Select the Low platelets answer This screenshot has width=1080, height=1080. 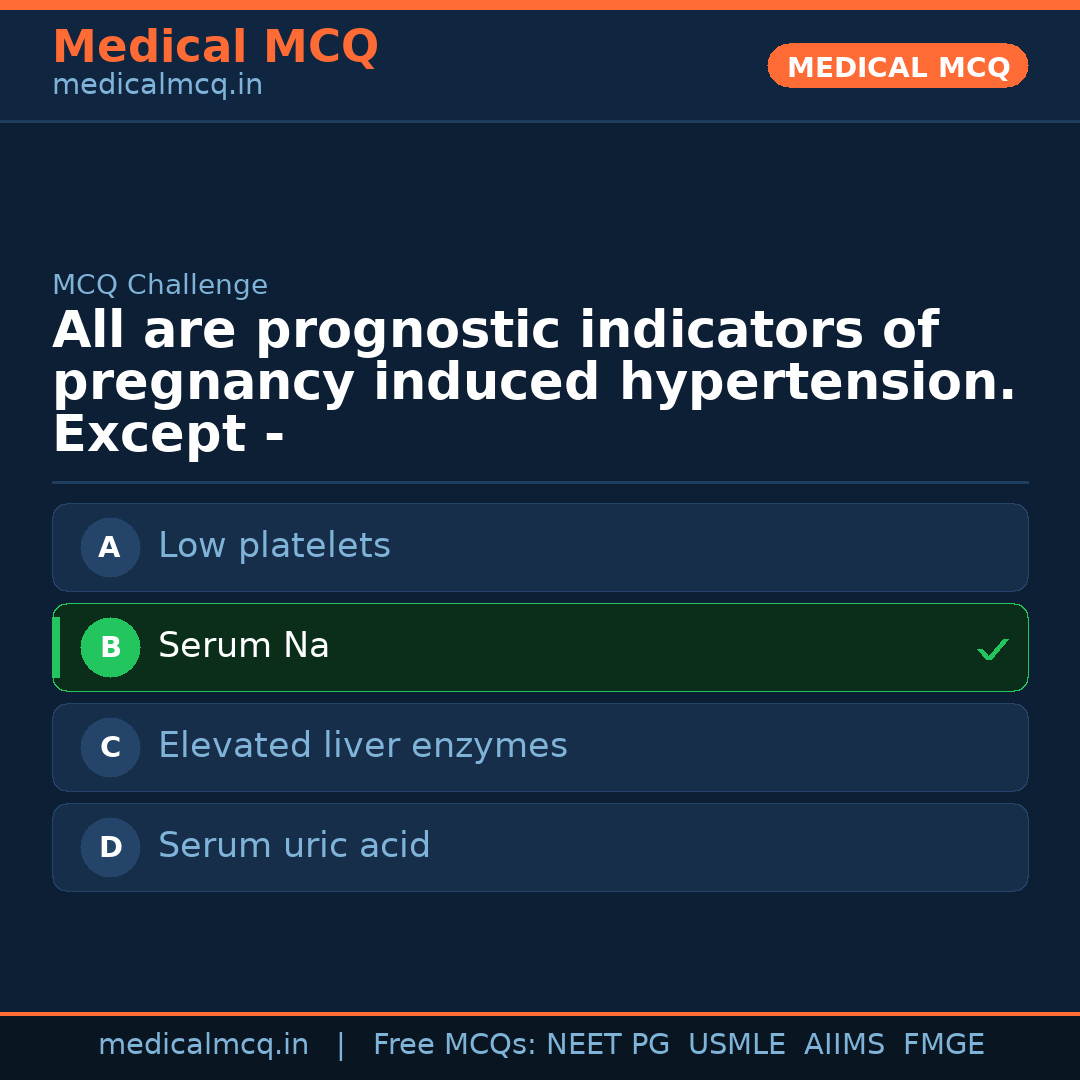click(274, 546)
